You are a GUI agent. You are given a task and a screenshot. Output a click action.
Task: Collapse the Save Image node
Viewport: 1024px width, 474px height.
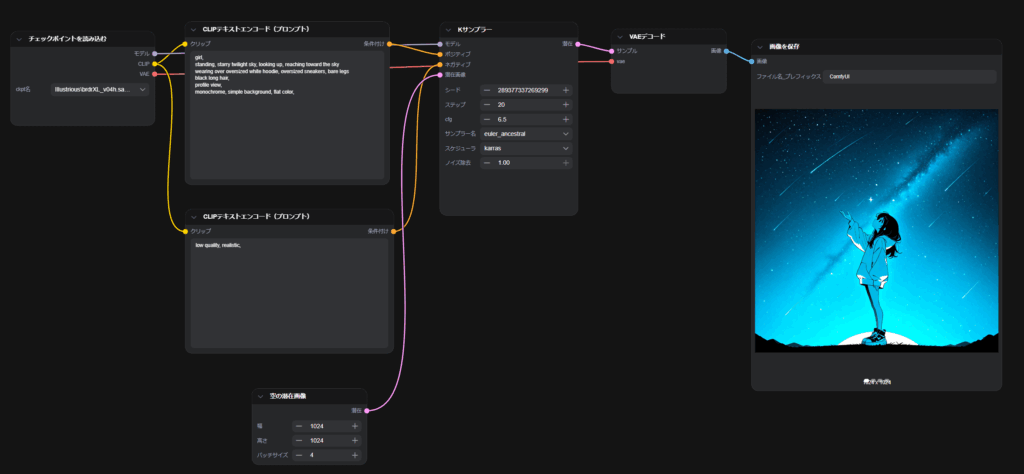(x=761, y=47)
